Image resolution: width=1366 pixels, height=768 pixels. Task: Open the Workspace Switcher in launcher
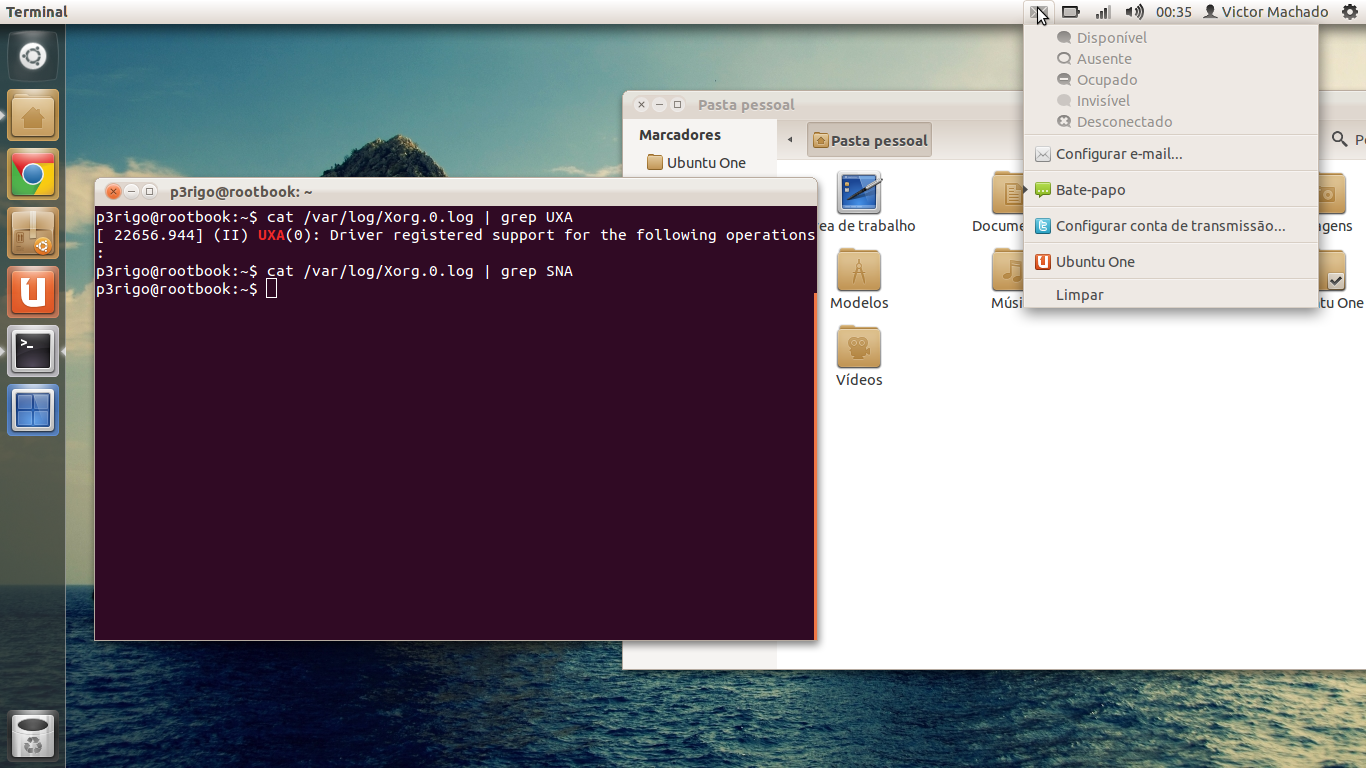pos(33,411)
